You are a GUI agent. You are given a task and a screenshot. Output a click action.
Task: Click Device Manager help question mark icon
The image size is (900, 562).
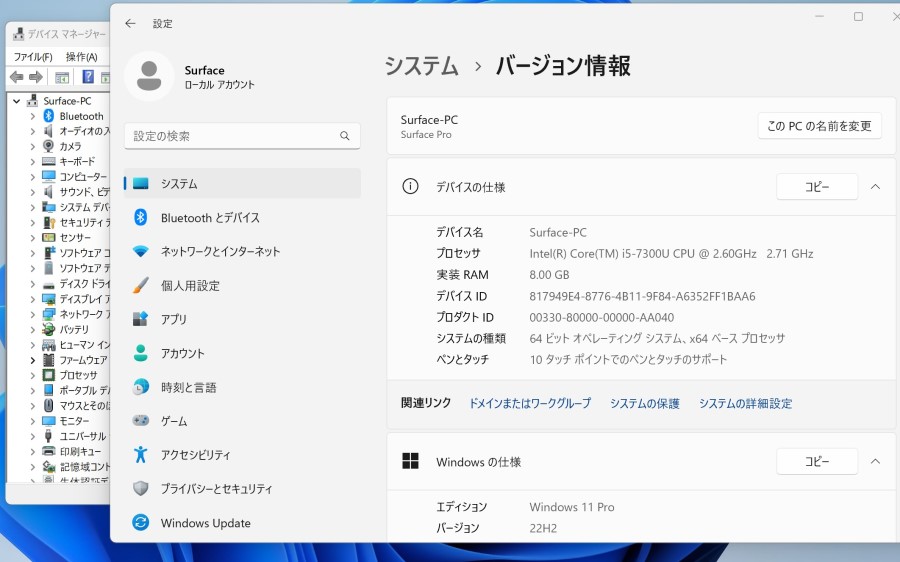88,77
